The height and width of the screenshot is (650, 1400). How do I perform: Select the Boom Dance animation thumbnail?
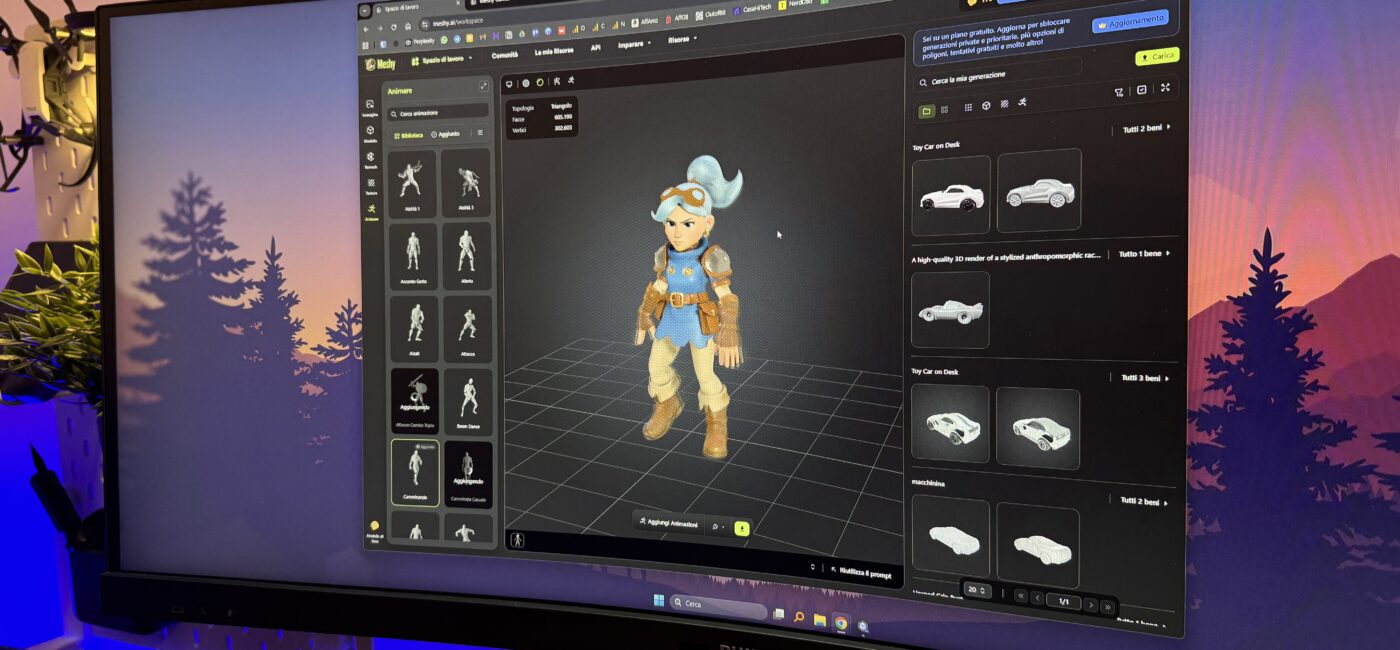pyautogui.click(x=468, y=402)
